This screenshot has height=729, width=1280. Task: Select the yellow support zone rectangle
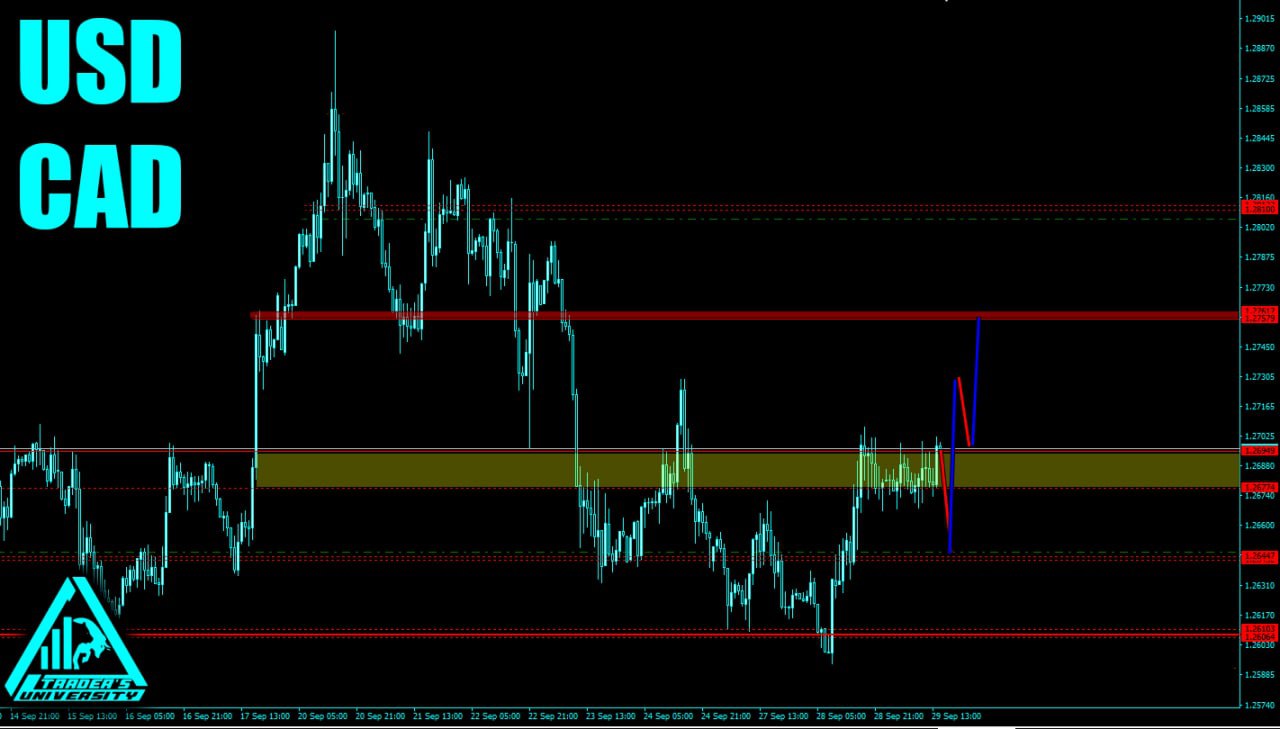pos(748,470)
